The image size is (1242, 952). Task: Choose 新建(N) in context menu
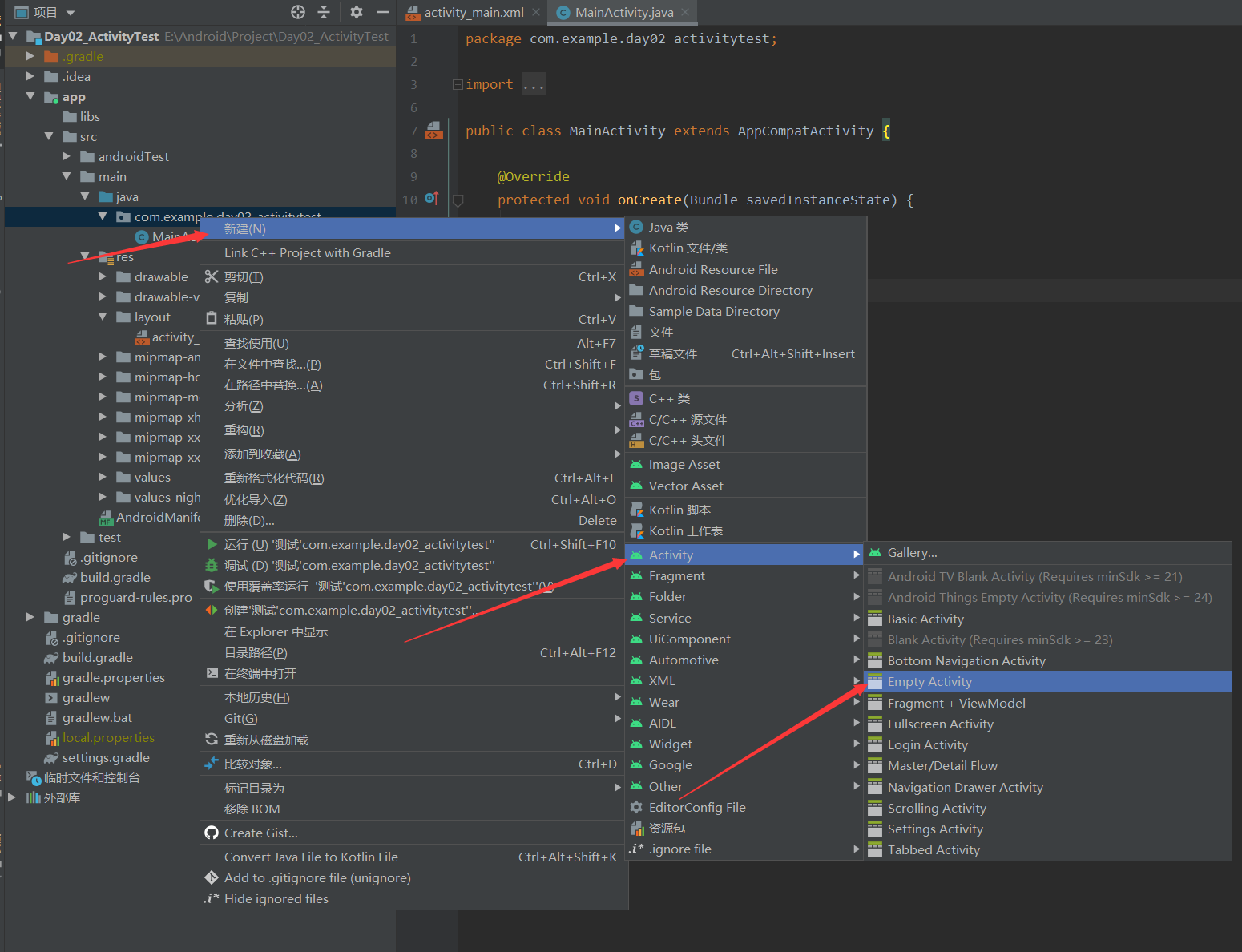tap(412, 228)
